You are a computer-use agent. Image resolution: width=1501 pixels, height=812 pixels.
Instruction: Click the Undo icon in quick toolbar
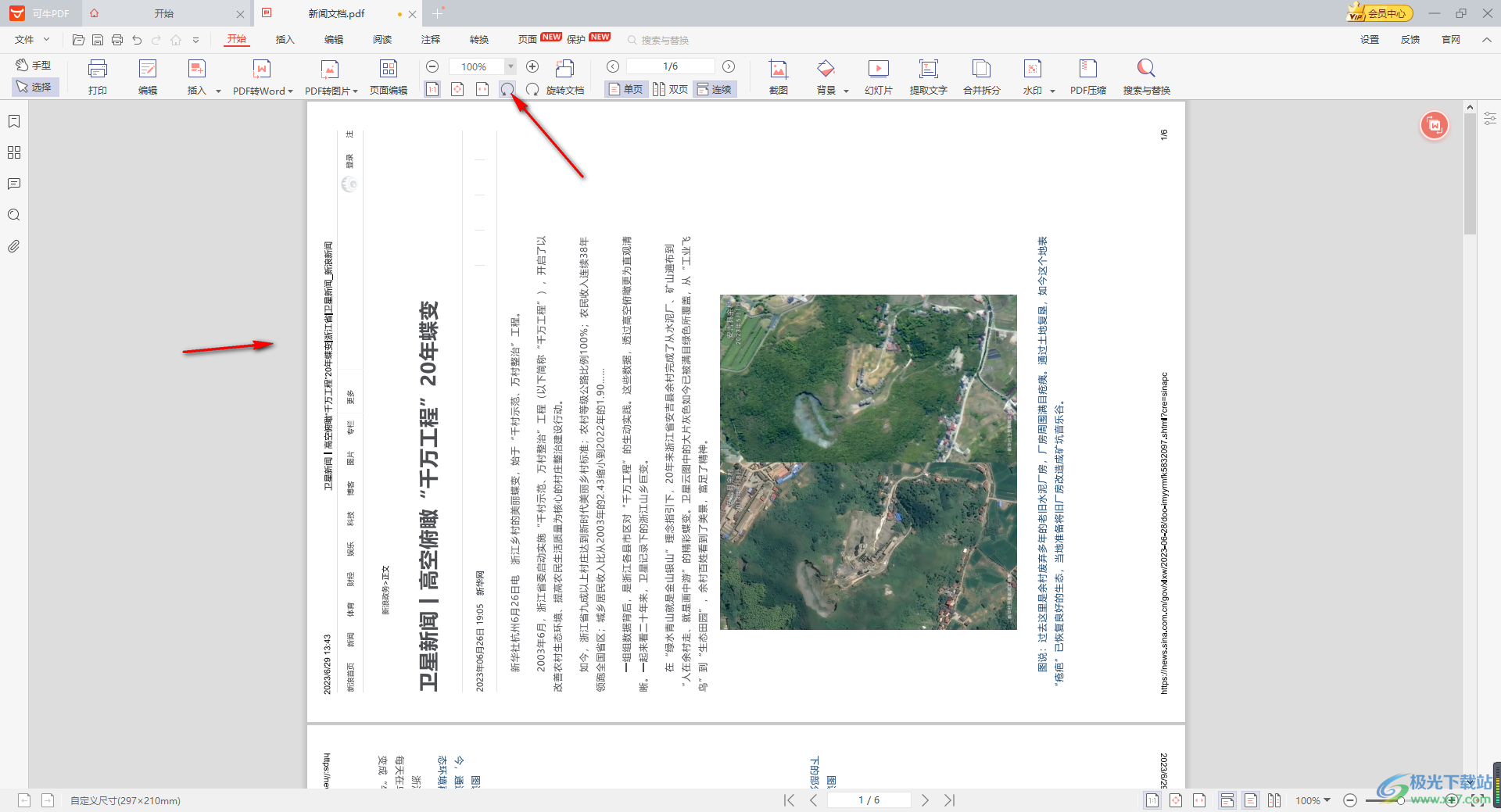click(138, 40)
